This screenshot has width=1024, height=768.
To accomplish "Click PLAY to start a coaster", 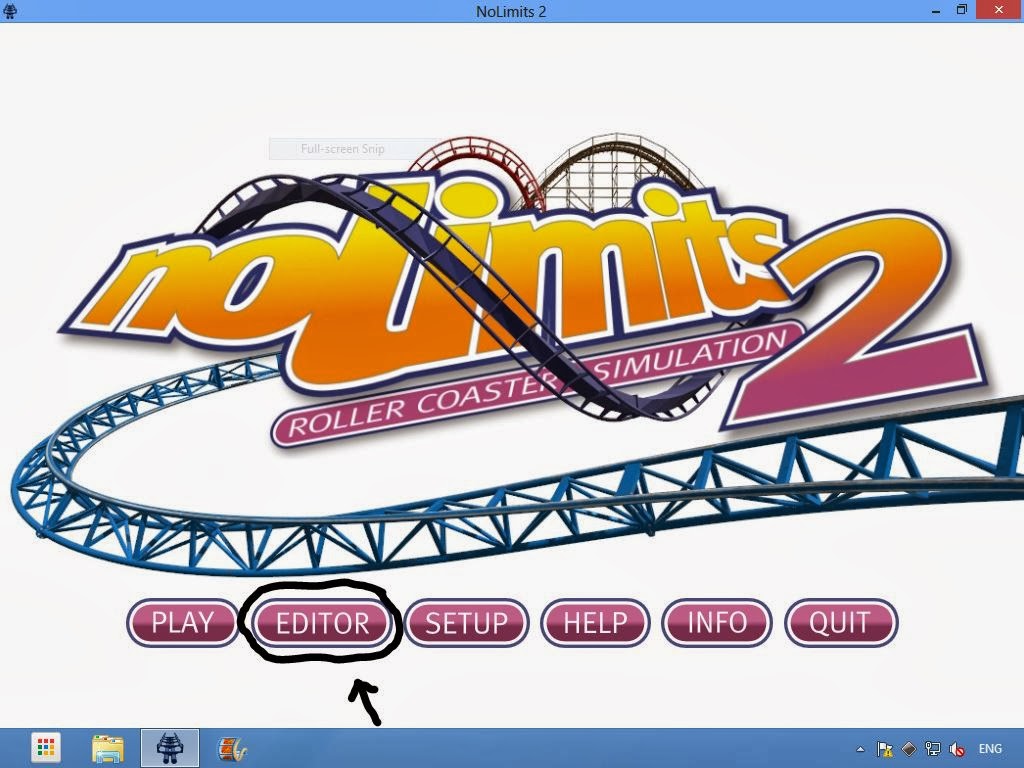I will point(182,623).
